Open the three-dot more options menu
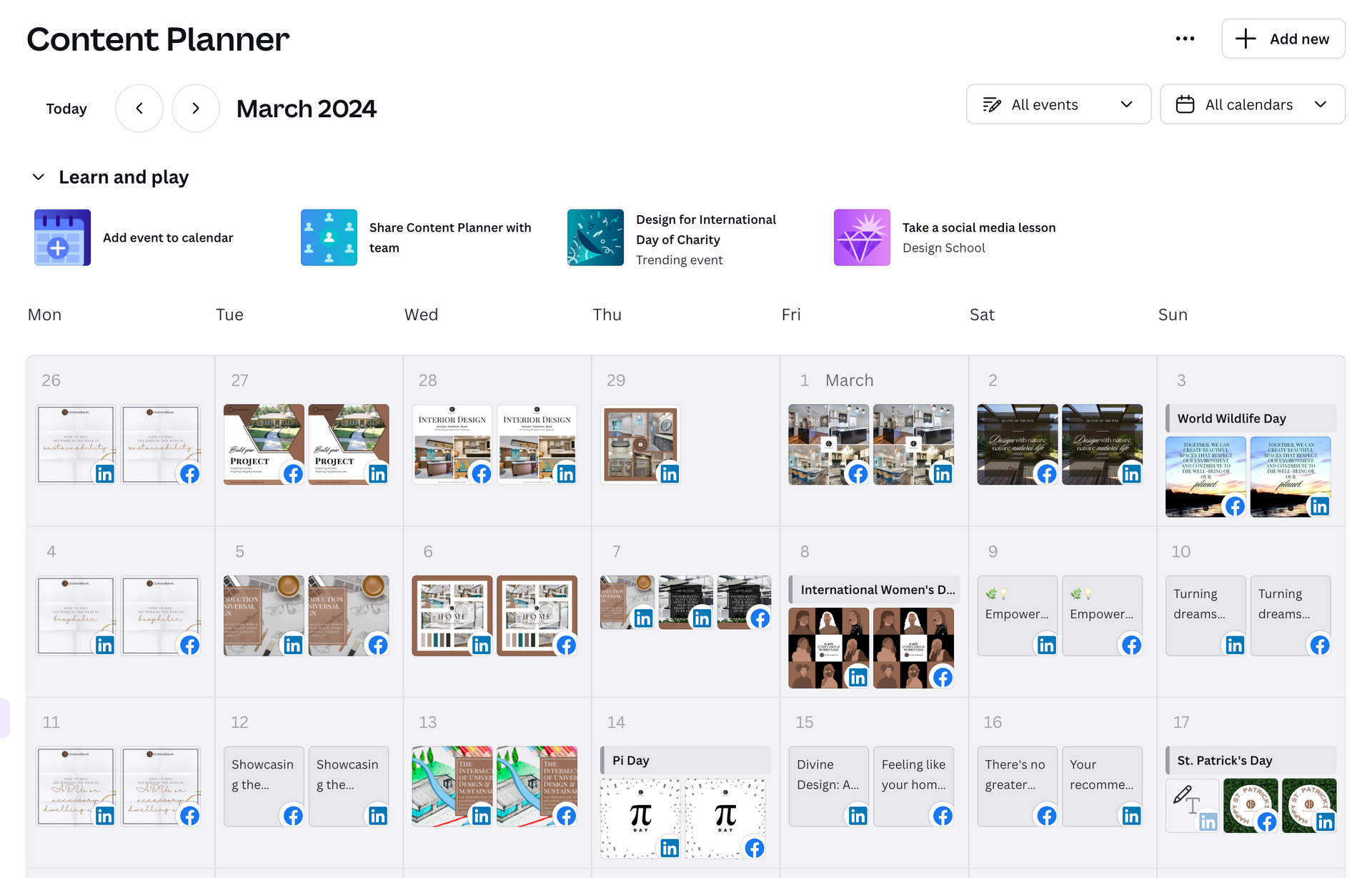1372x878 pixels. [1184, 39]
